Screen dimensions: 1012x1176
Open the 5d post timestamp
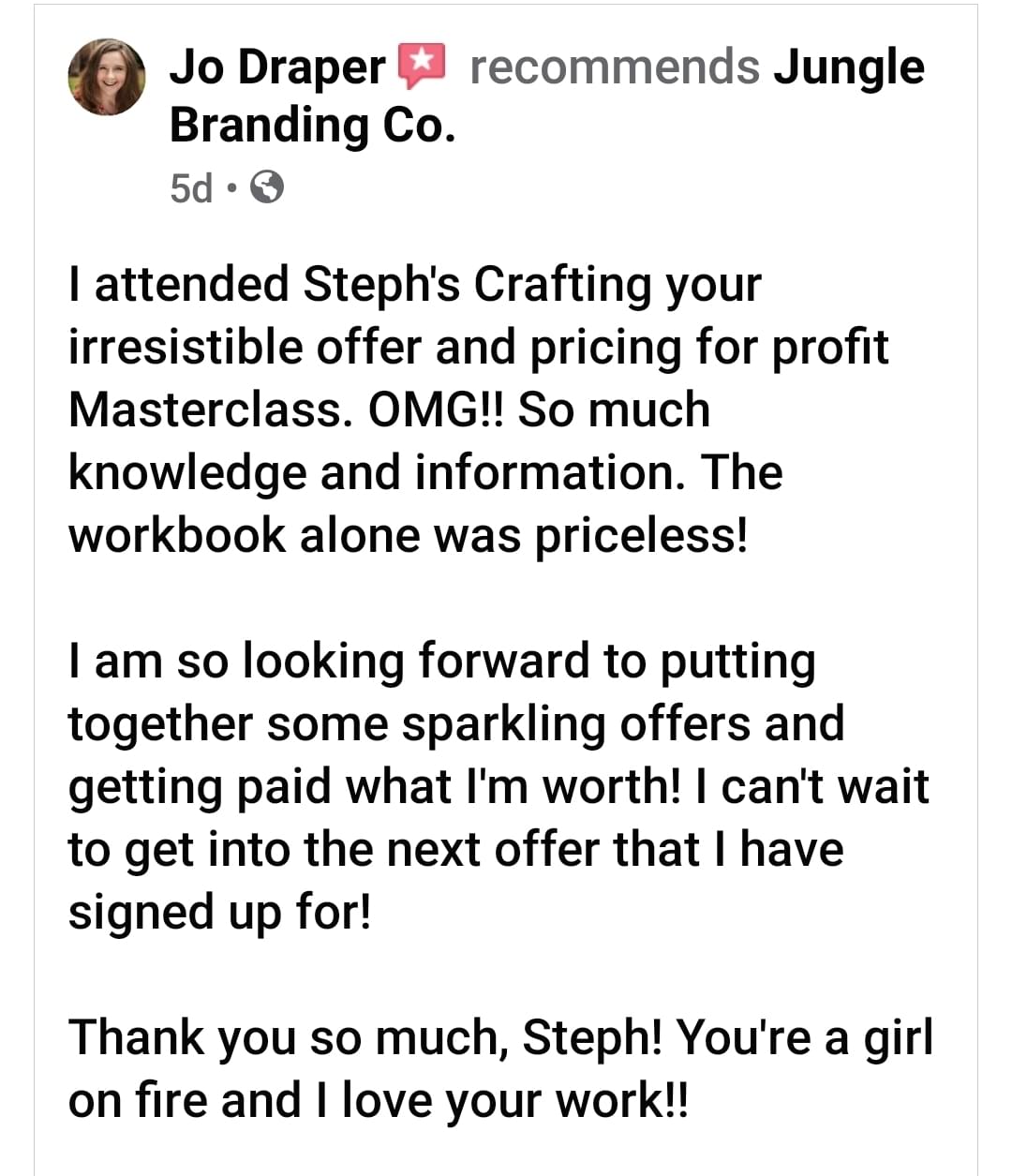pyautogui.click(x=191, y=188)
